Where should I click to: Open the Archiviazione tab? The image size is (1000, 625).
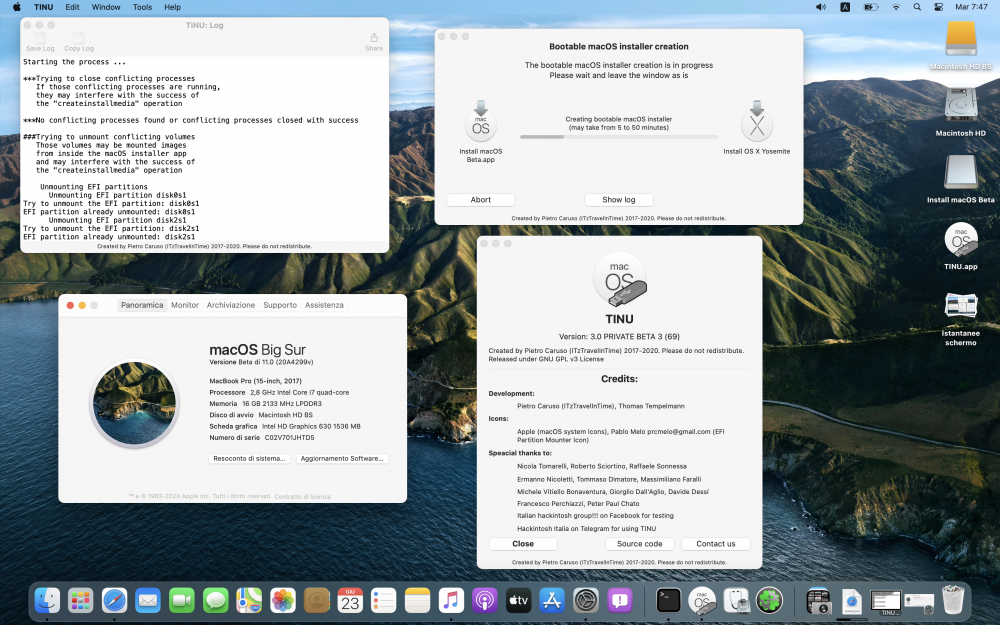tap(231, 305)
